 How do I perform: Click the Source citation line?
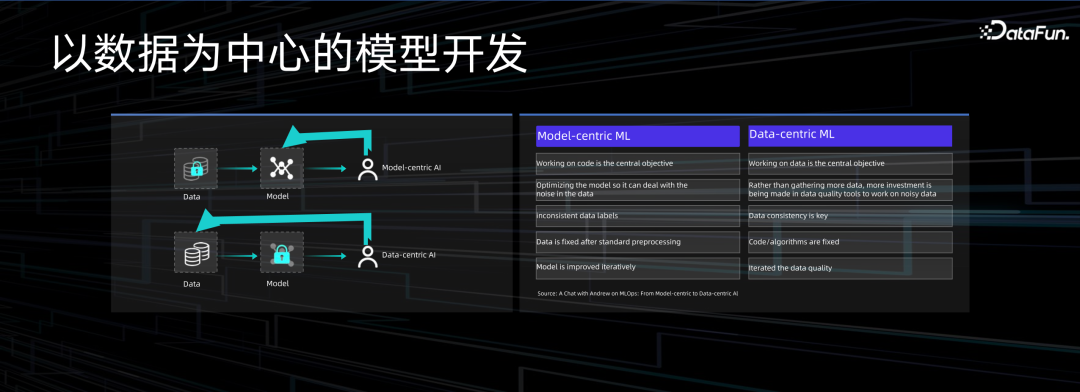(638, 293)
